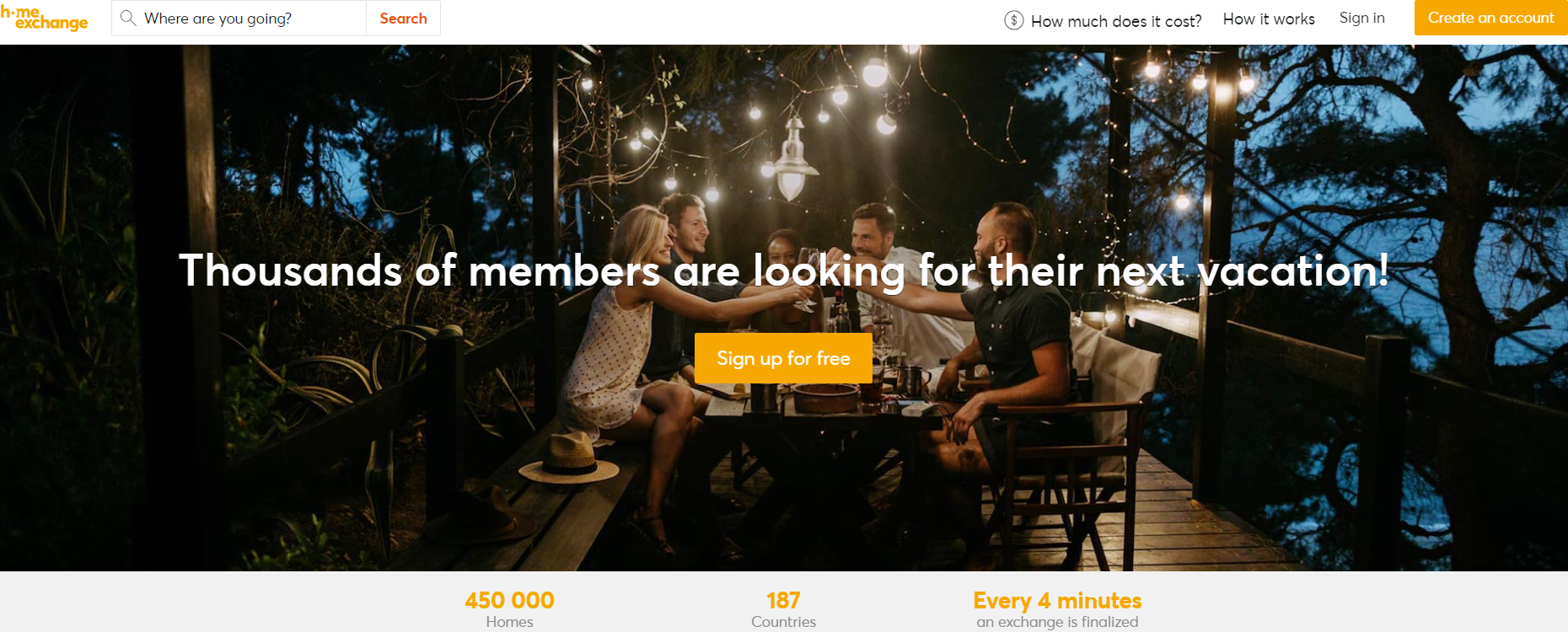Click 'an exchange is finalized' caption

[1057, 622]
